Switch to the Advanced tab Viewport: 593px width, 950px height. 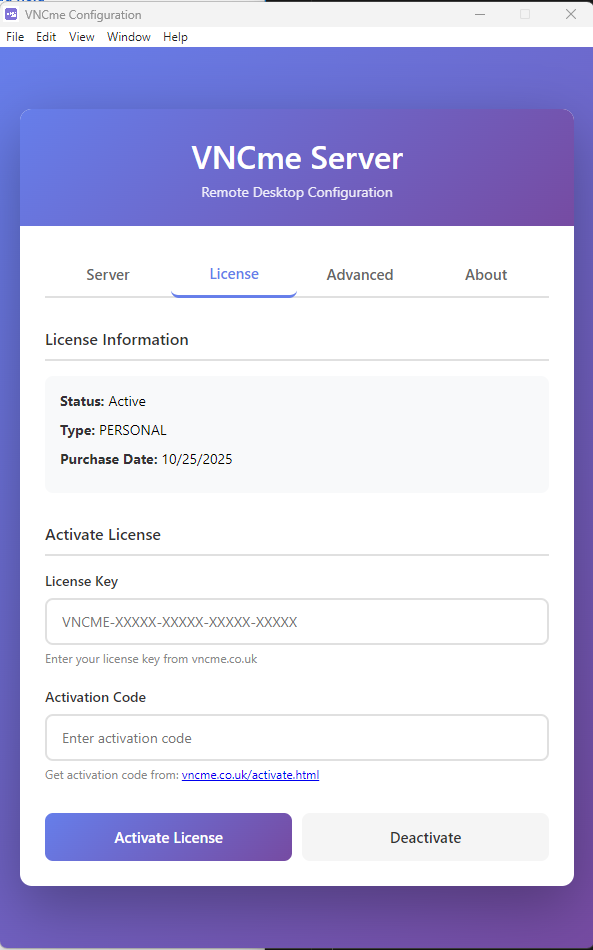tap(359, 274)
